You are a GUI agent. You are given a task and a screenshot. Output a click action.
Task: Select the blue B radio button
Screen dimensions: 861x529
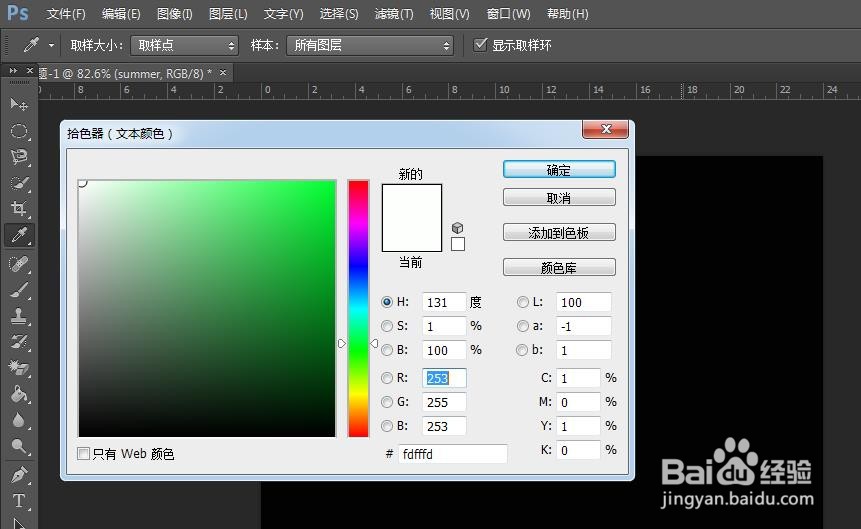pos(387,426)
